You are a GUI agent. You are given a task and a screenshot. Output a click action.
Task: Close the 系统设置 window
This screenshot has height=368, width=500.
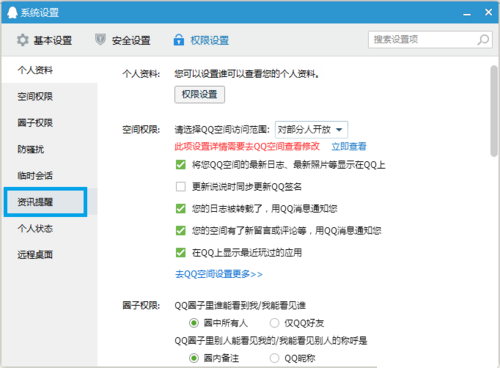pos(488,12)
